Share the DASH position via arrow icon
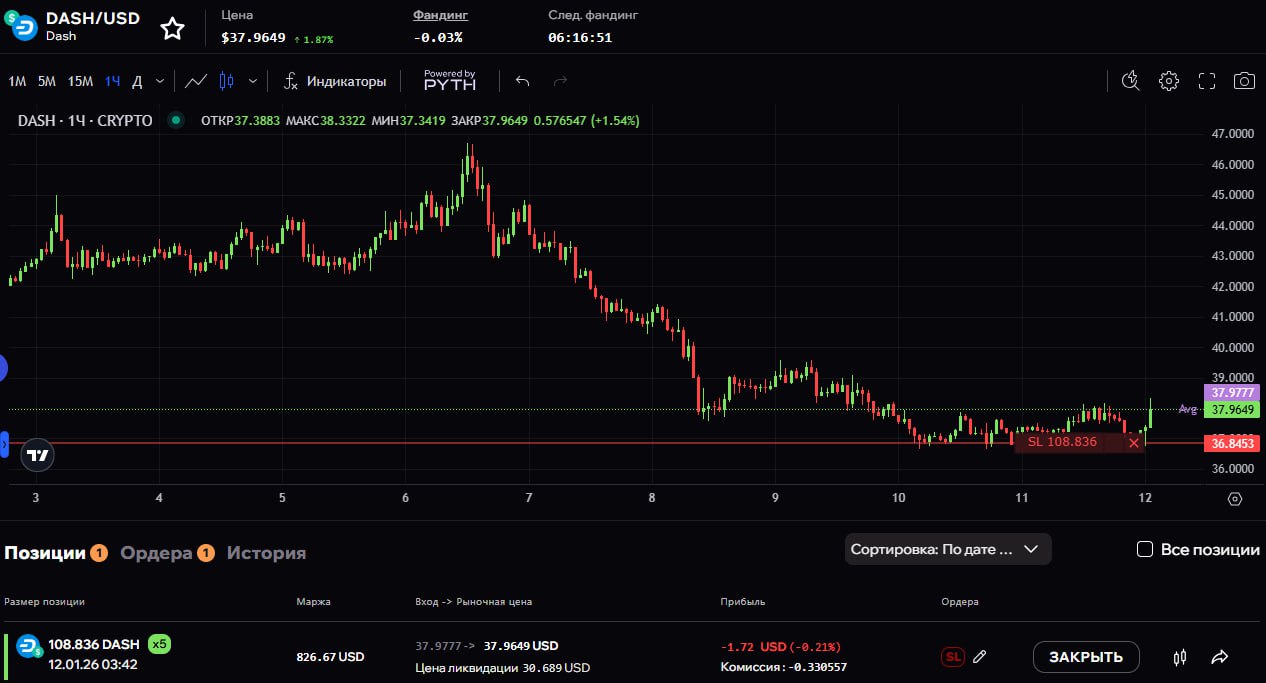 [1219, 657]
